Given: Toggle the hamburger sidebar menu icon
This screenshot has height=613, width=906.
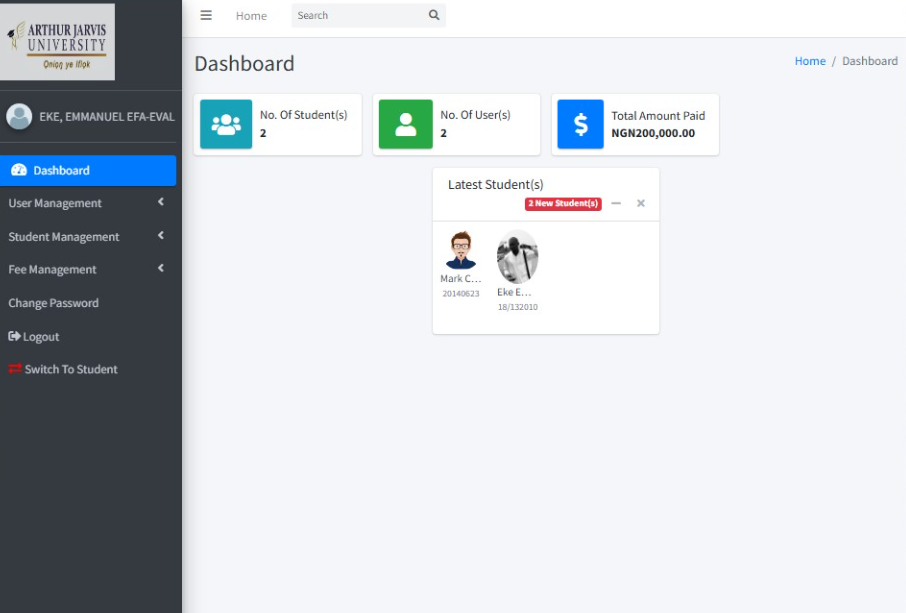Looking at the screenshot, I should tap(206, 16).
